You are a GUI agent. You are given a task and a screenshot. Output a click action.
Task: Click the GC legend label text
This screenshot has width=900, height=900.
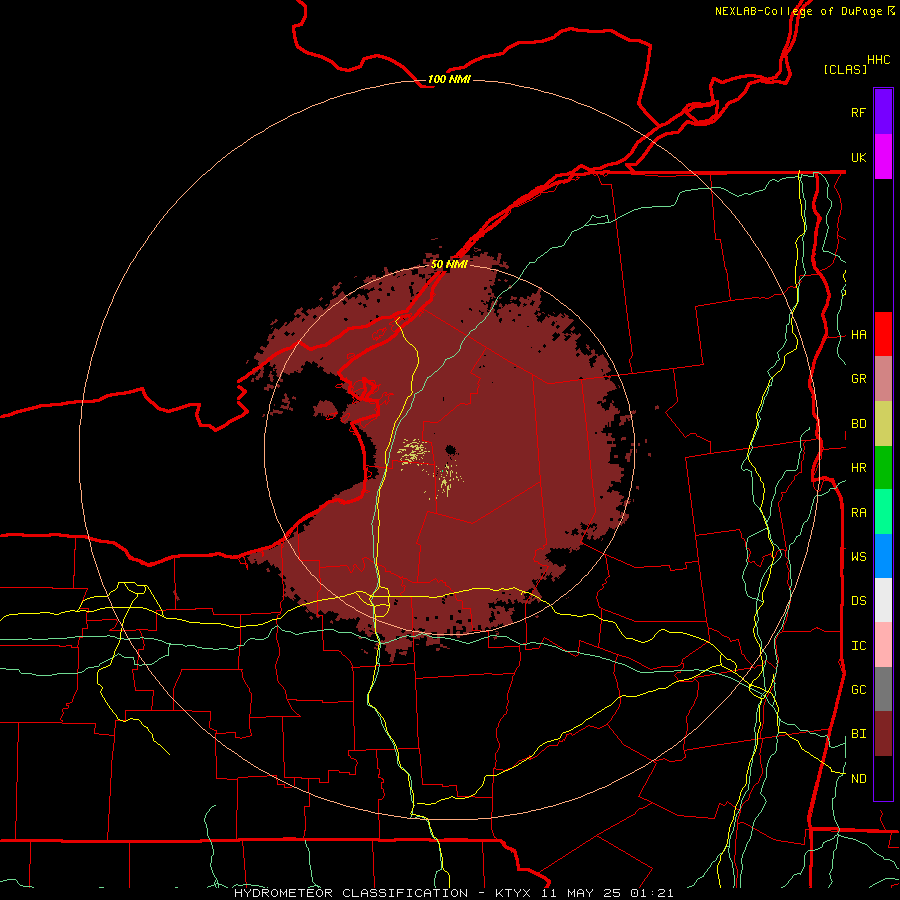click(x=858, y=690)
